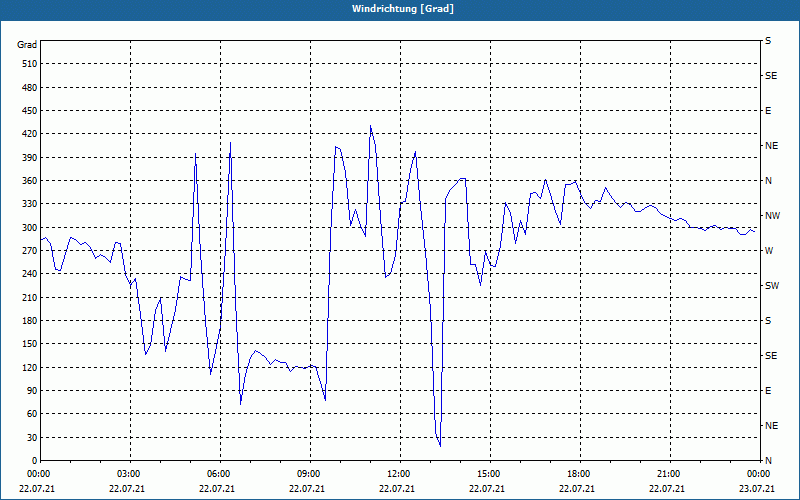Click the 420 y-axis value
Image resolution: width=800 pixels, height=500 pixels.
pos(30,134)
